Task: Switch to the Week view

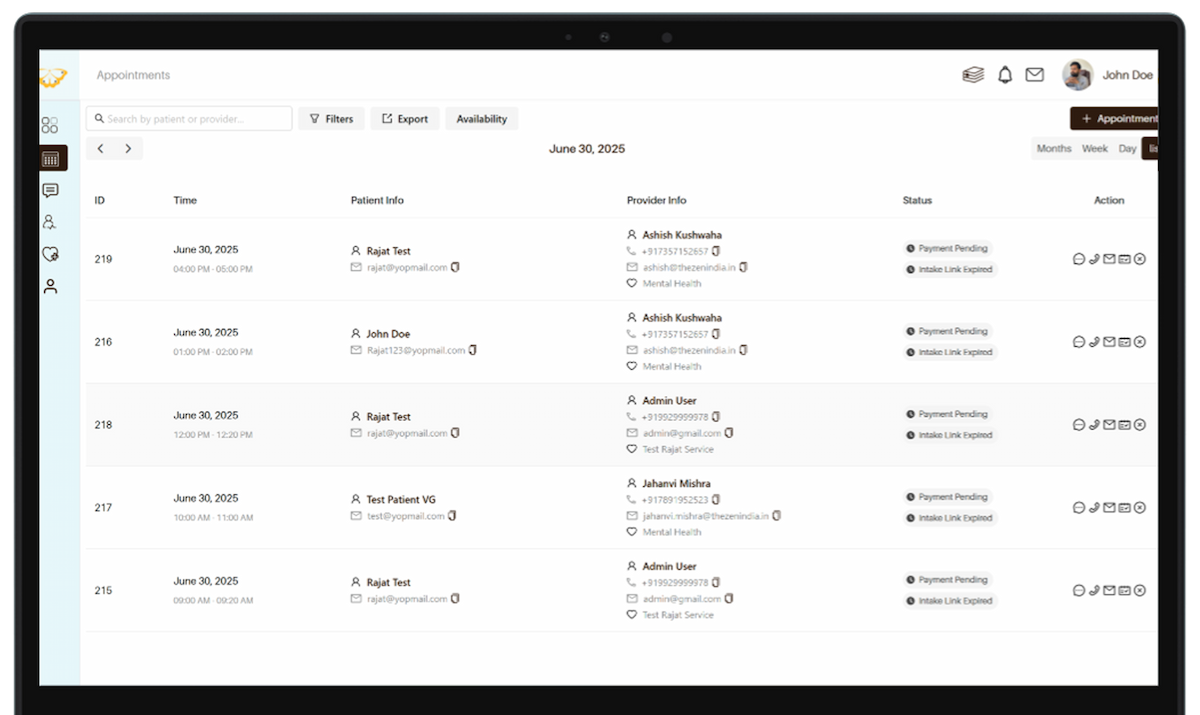Action: 1094,149
